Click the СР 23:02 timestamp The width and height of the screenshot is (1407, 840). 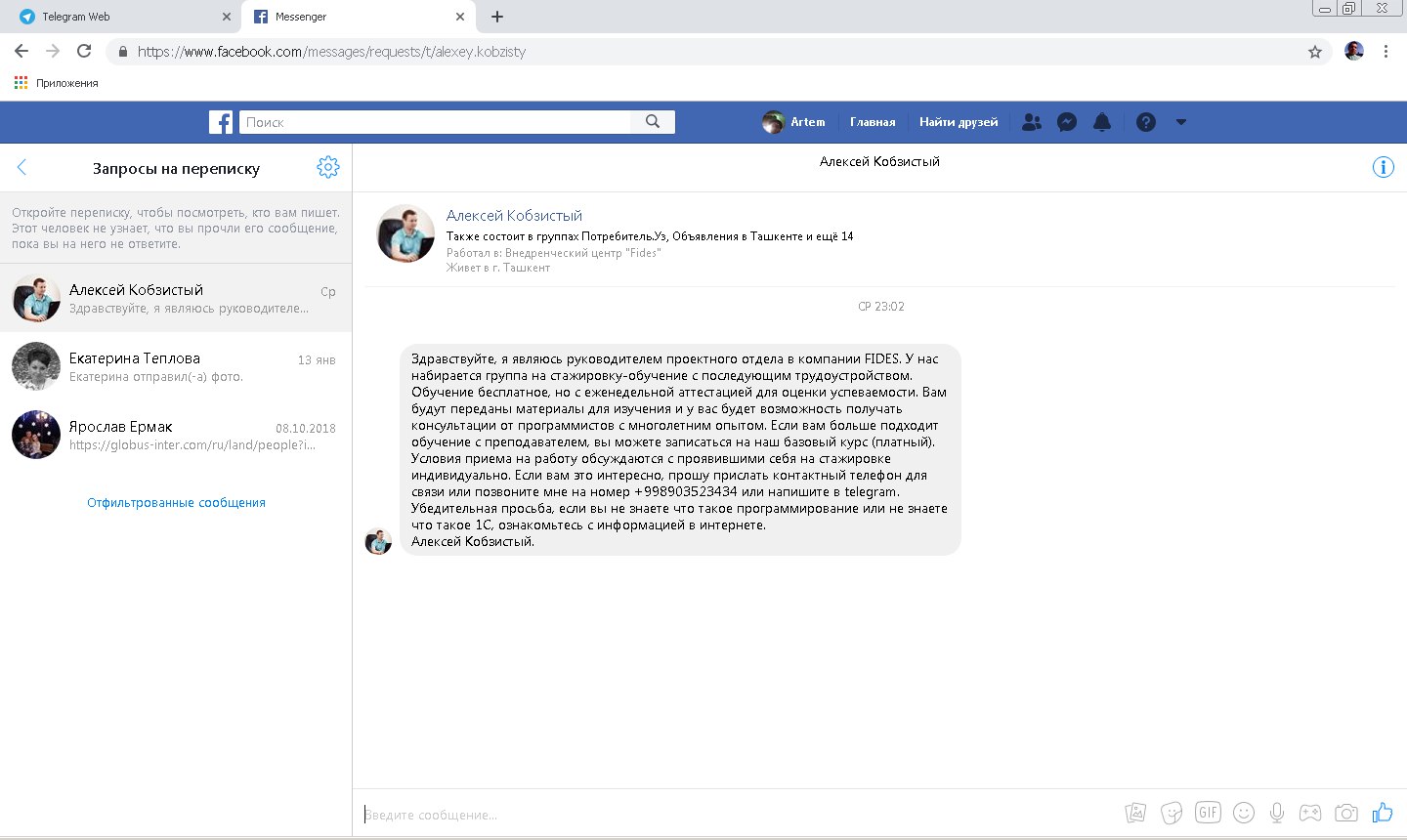(881, 307)
